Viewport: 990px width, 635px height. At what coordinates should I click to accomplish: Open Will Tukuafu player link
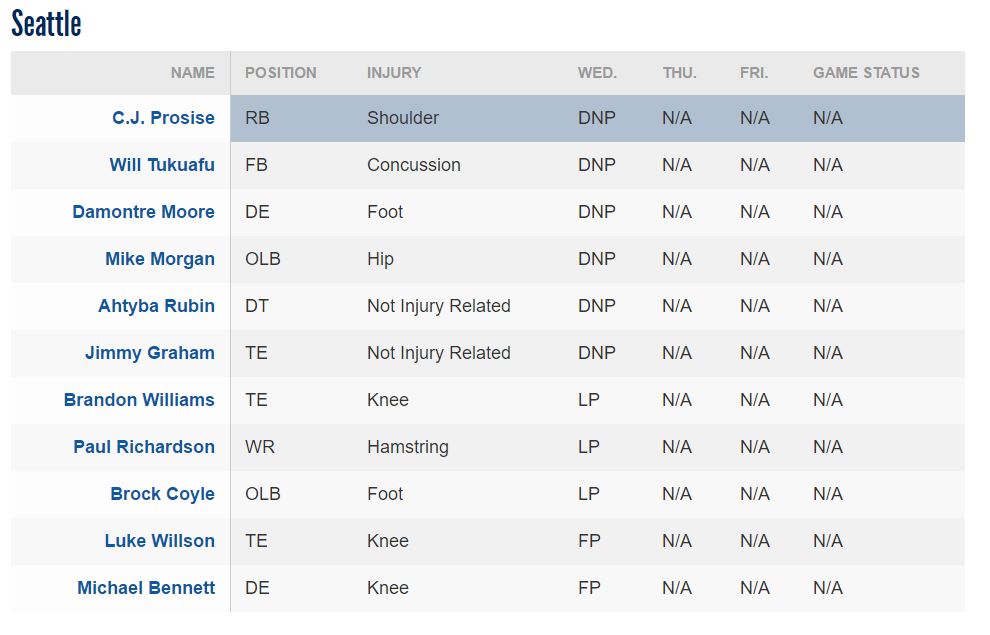[x=162, y=165]
